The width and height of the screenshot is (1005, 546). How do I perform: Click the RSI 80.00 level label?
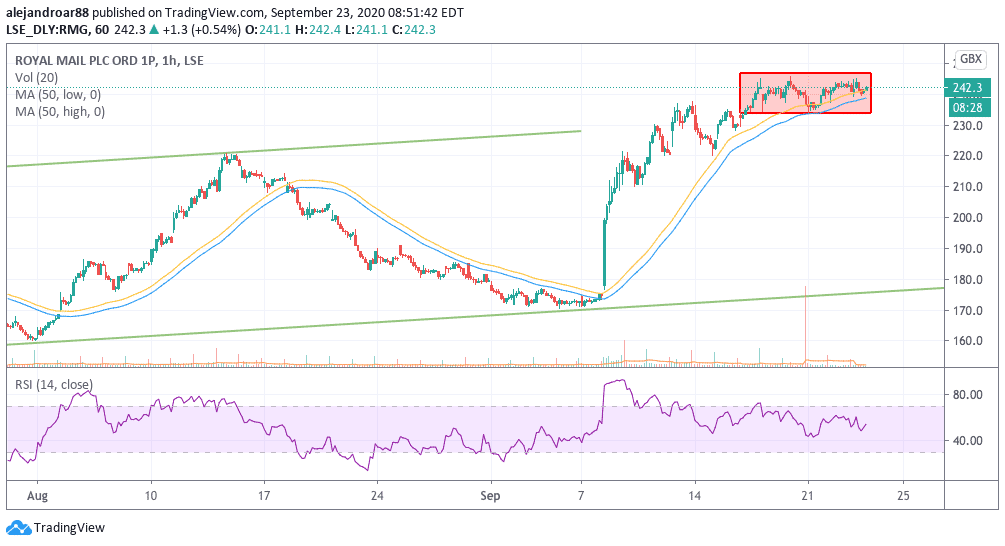click(967, 394)
